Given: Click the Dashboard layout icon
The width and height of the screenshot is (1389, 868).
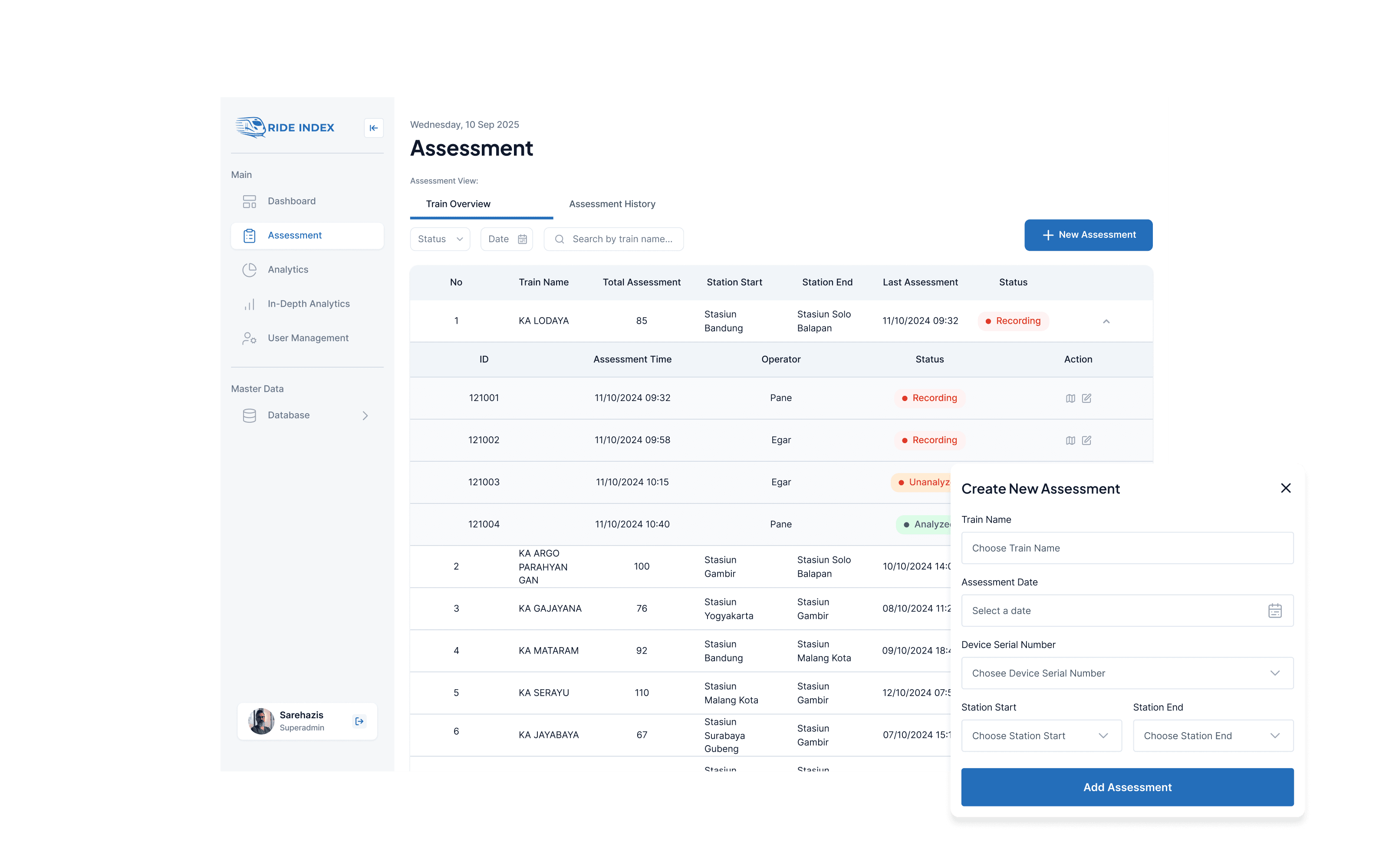Looking at the screenshot, I should coord(249,201).
